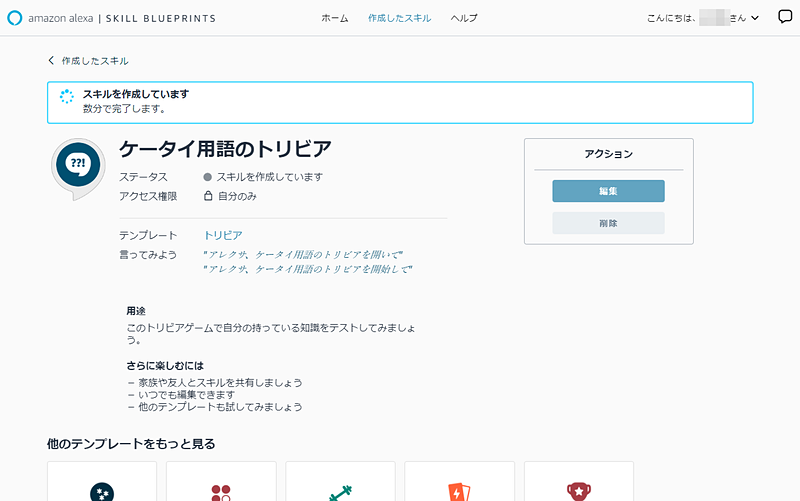Click the trivia skill ??! bubble icon

pyautogui.click(x=78, y=169)
